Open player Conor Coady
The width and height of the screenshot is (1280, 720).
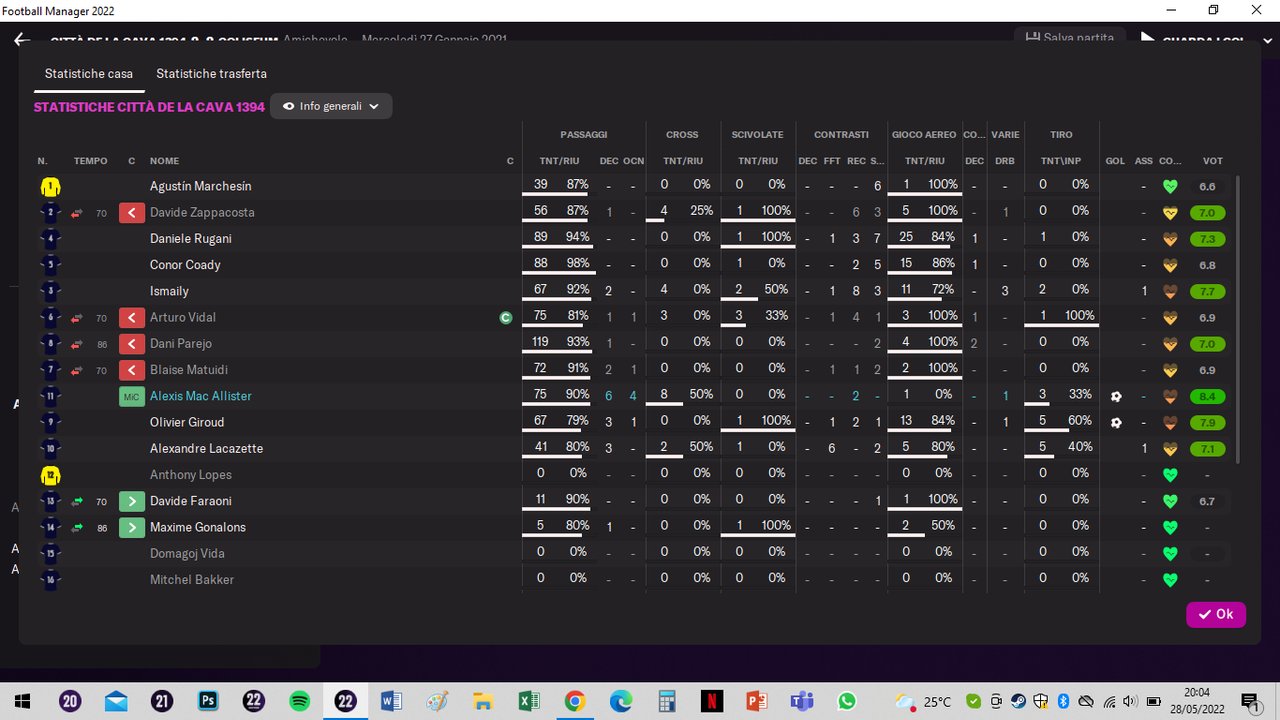pyautogui.click(x=185, y=265)
